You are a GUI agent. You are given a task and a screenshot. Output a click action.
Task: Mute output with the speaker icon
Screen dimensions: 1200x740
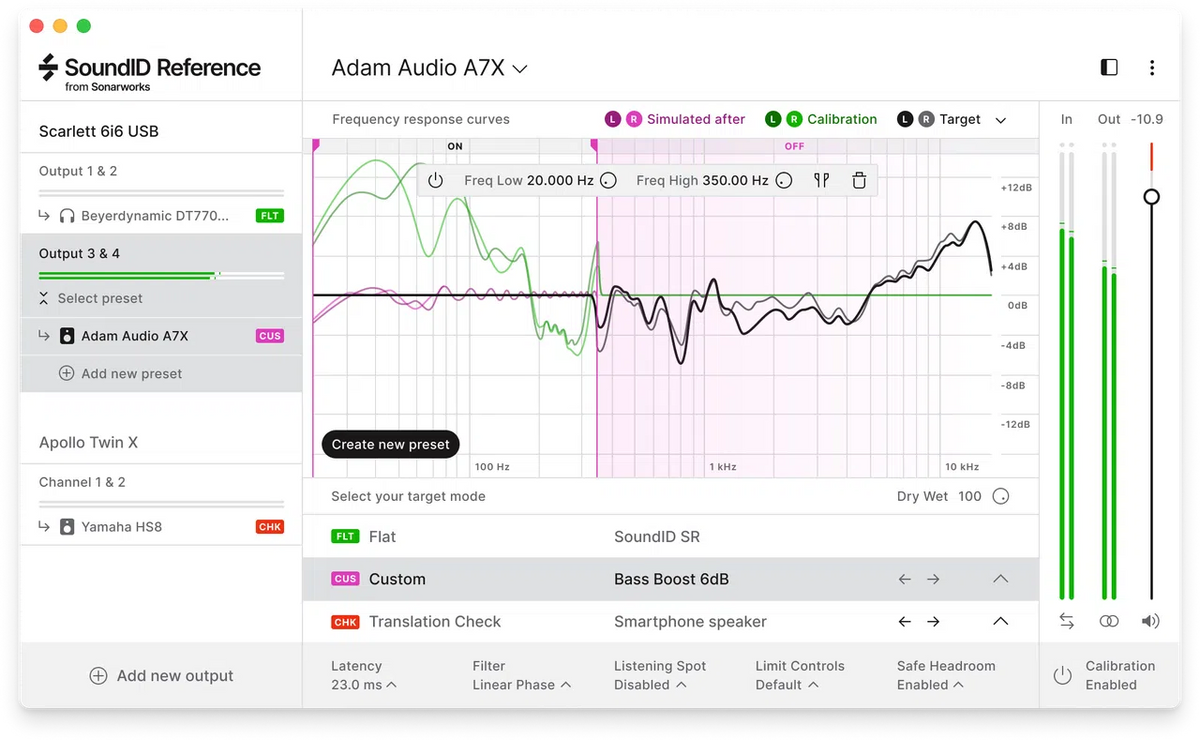coord(1150,621)
